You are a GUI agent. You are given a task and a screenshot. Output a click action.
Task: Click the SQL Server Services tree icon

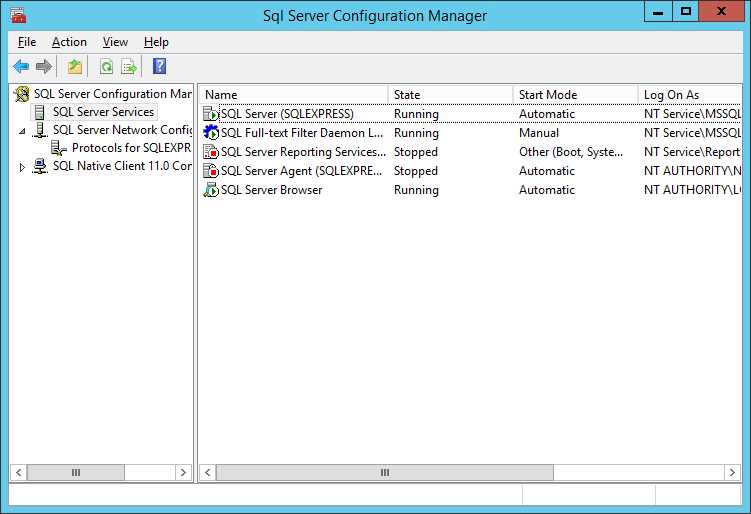click(40, 112)
